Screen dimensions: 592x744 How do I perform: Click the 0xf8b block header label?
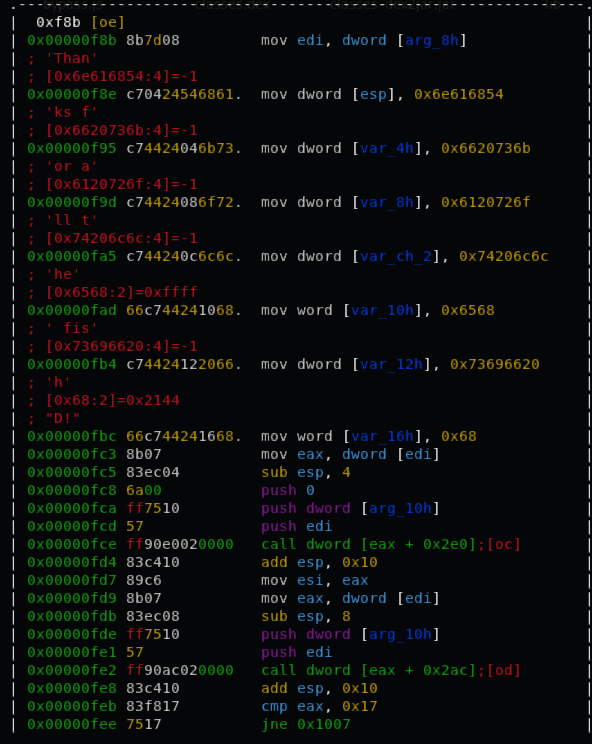(58, 22)
